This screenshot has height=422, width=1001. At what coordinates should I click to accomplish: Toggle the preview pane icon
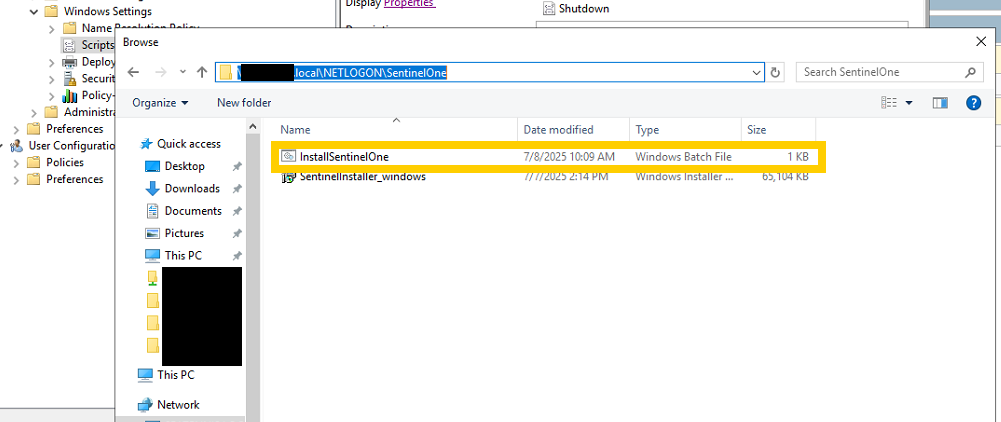pyautogui.click(x=939, y=103)
